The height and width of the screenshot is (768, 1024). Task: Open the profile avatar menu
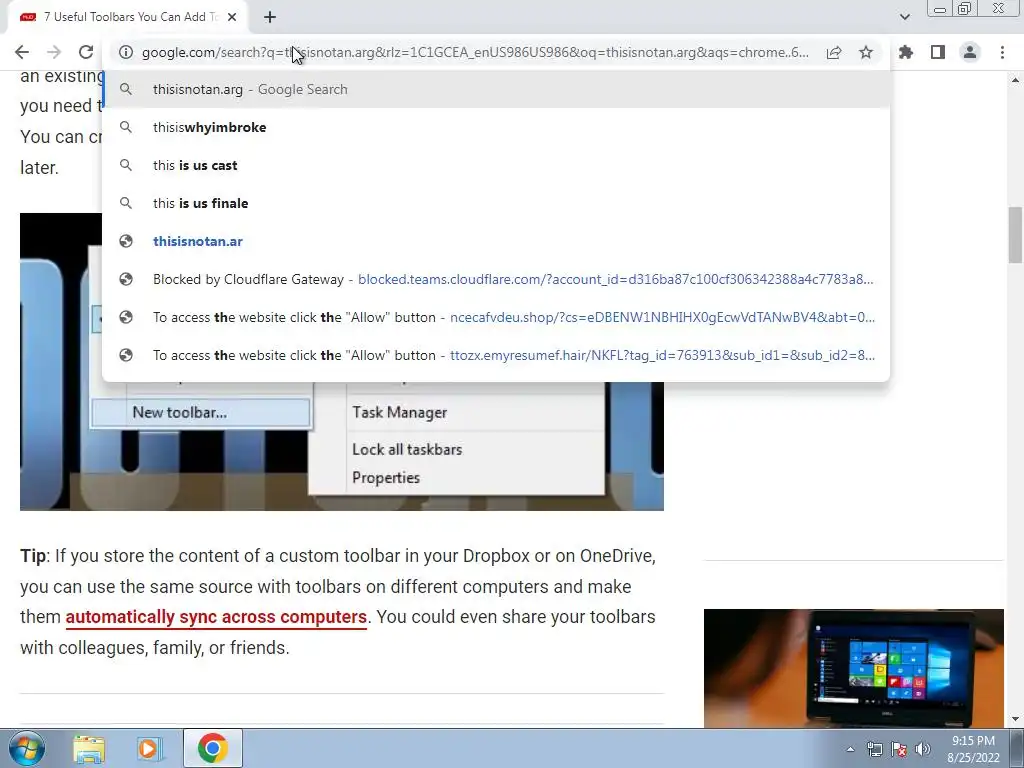point(970,52)
